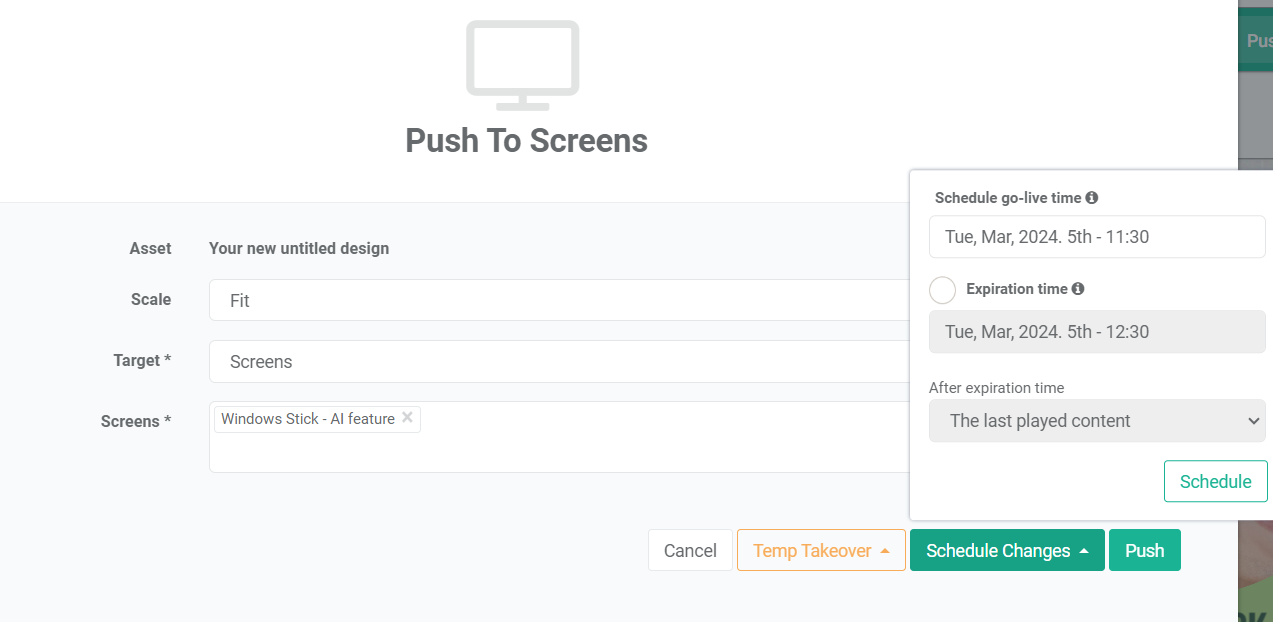Click the Expiration time info icon

click(1080, 289)
